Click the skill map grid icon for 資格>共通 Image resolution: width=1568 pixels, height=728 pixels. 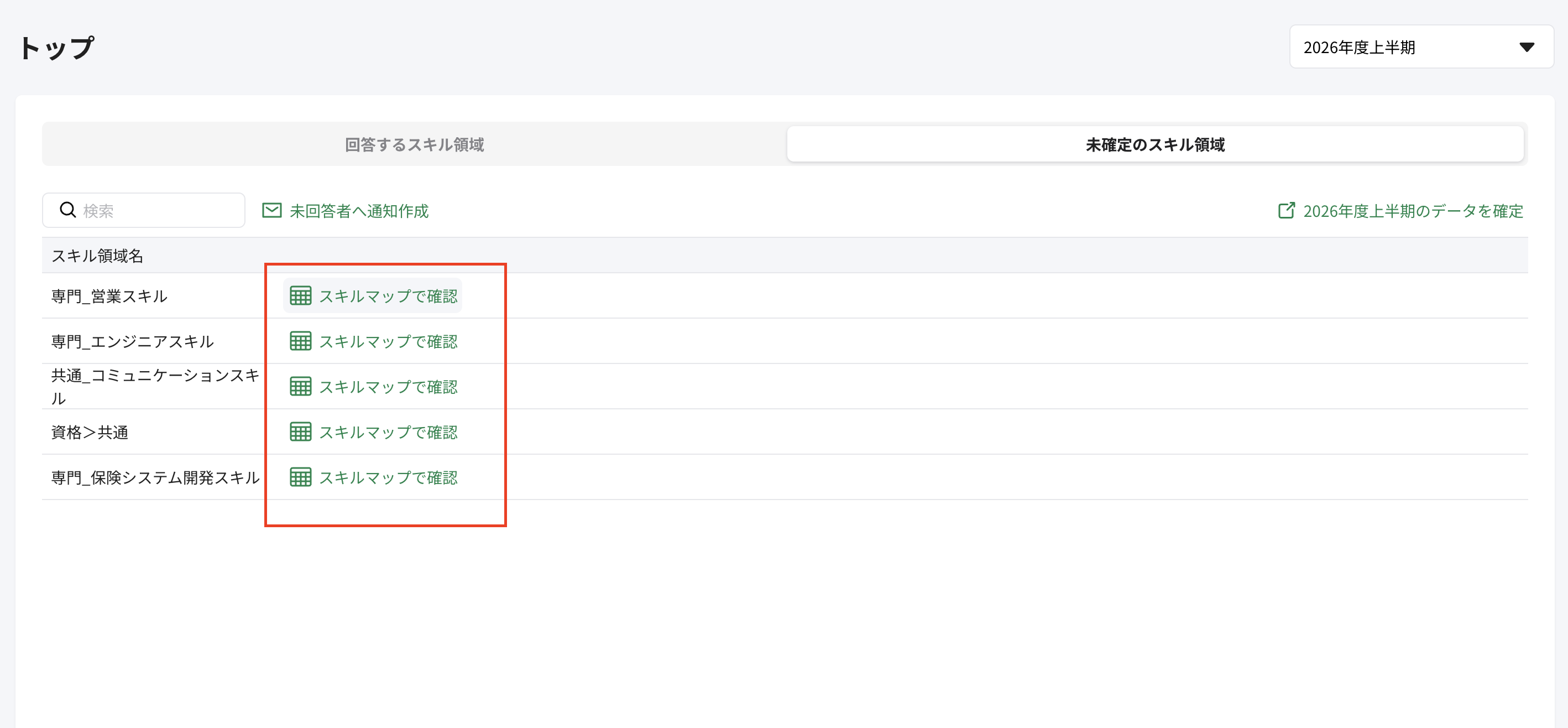(300, 432)
